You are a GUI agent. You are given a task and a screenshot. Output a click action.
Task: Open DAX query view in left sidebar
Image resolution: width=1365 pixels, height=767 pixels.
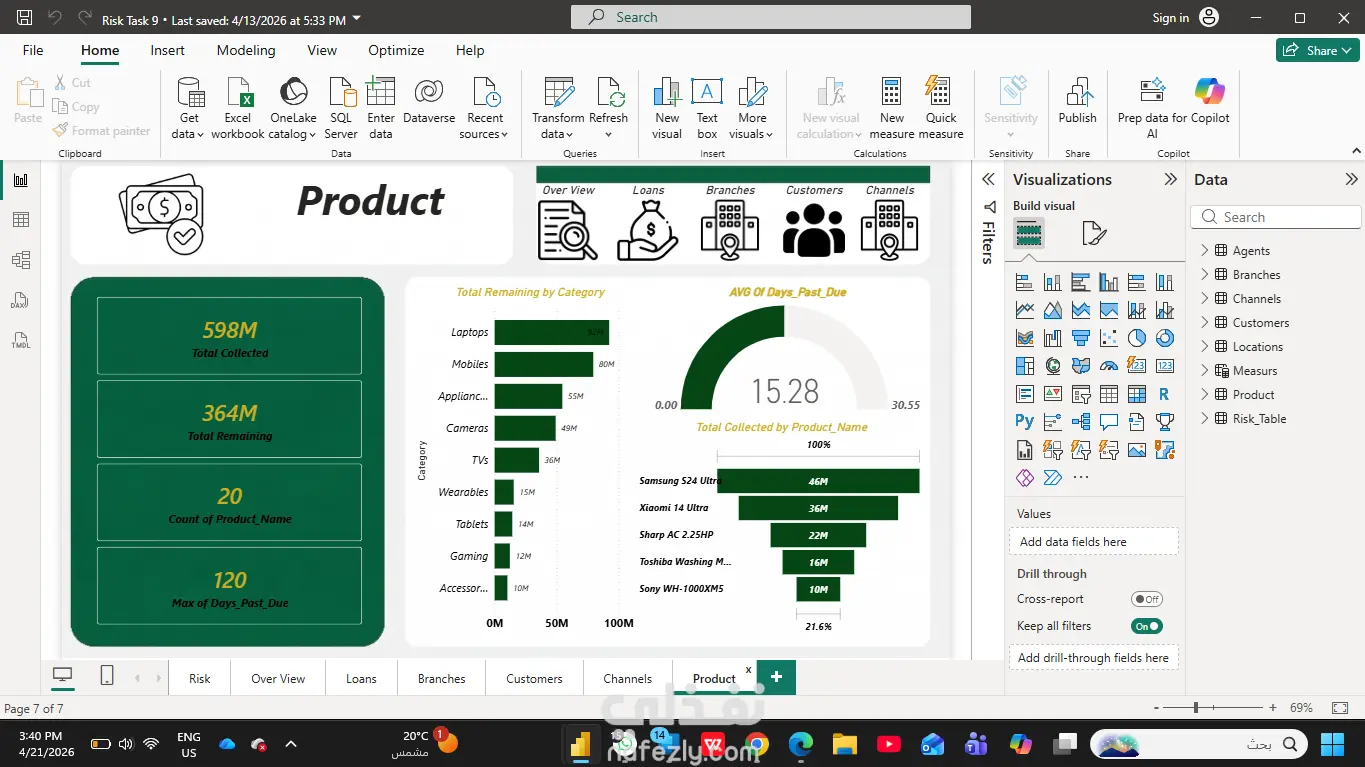pyautogui.click(x=20, y=300)
